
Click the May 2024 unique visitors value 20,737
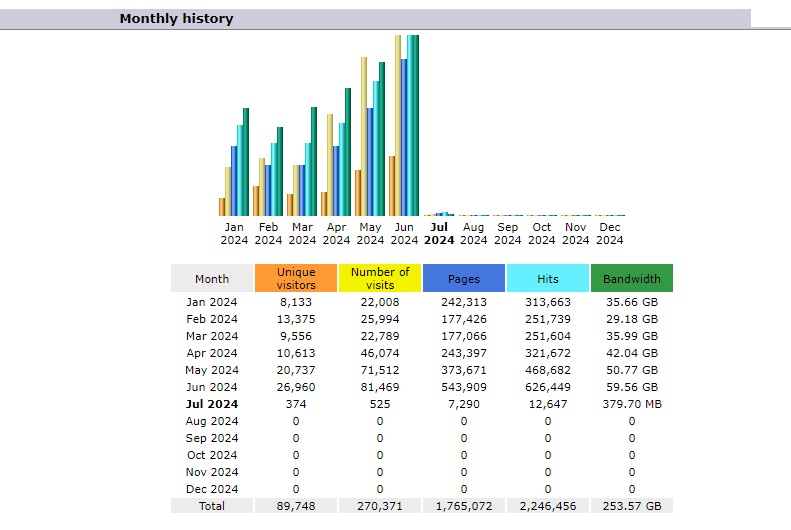[296, 370]
